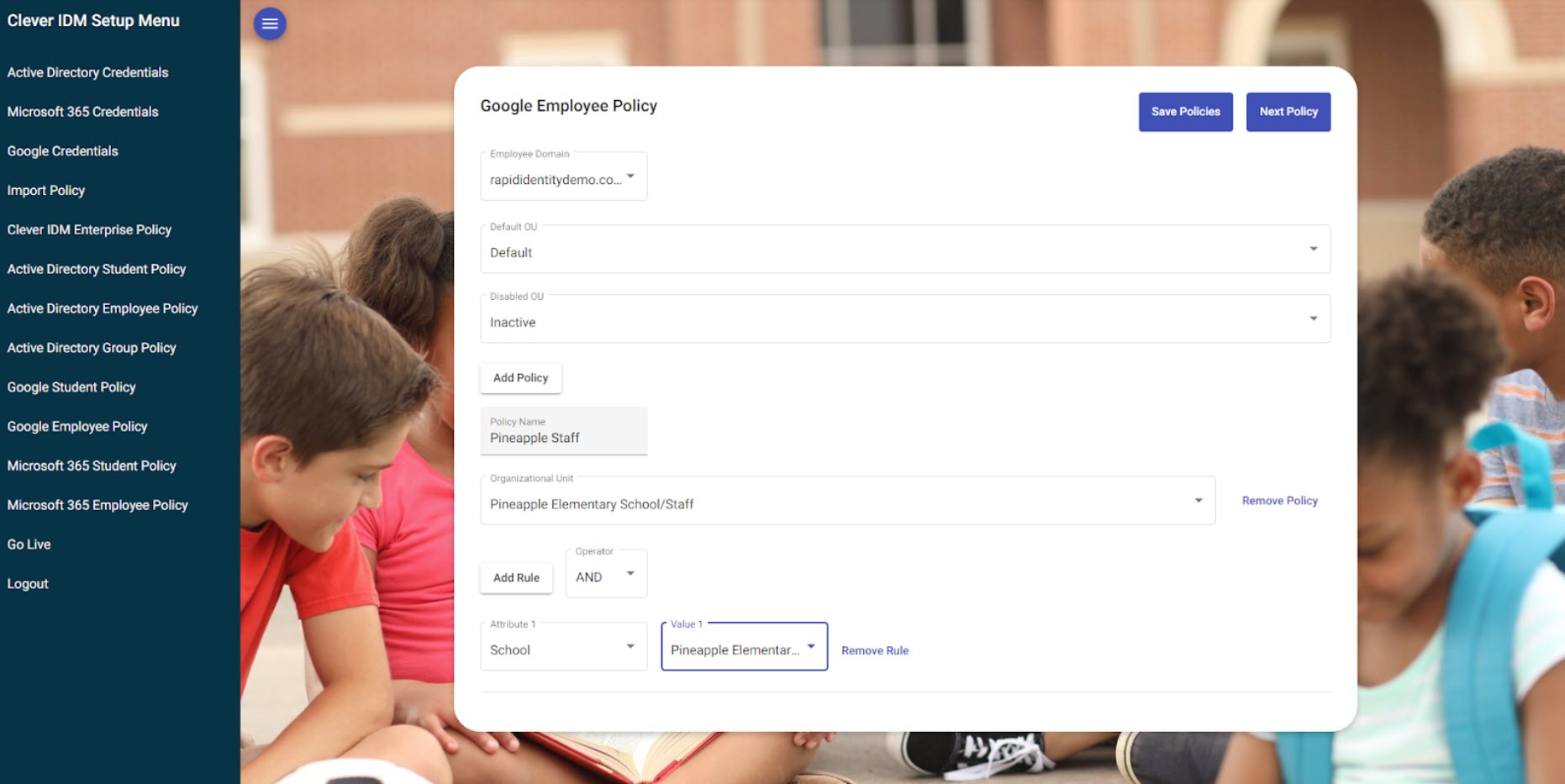Open Microsoft 365 Student Policy
Viewport: 1565px width, 784px height.
click(x=92, y=466)
